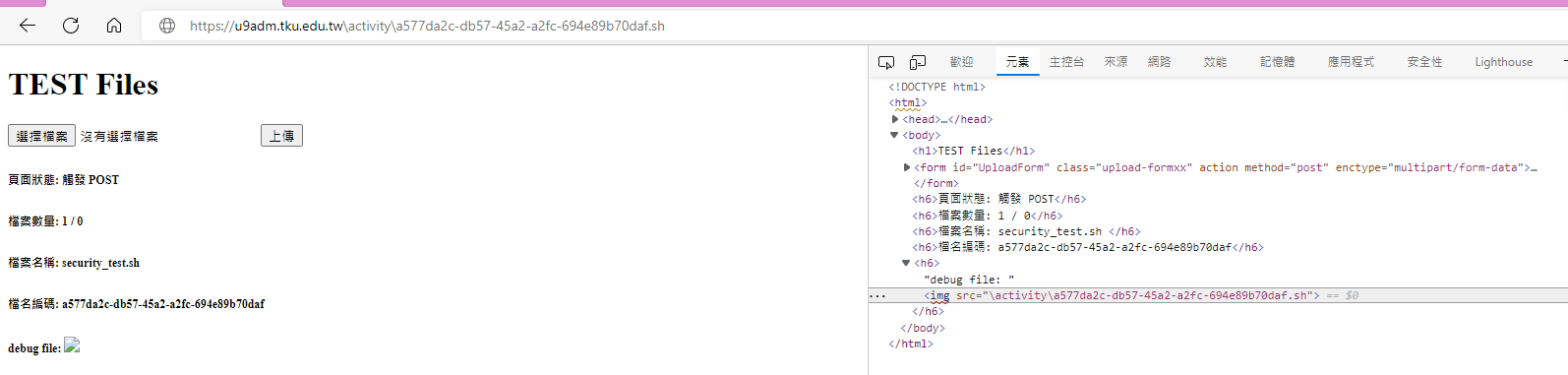Open the browser home page

pyautogui.click(x=114, y=26)
